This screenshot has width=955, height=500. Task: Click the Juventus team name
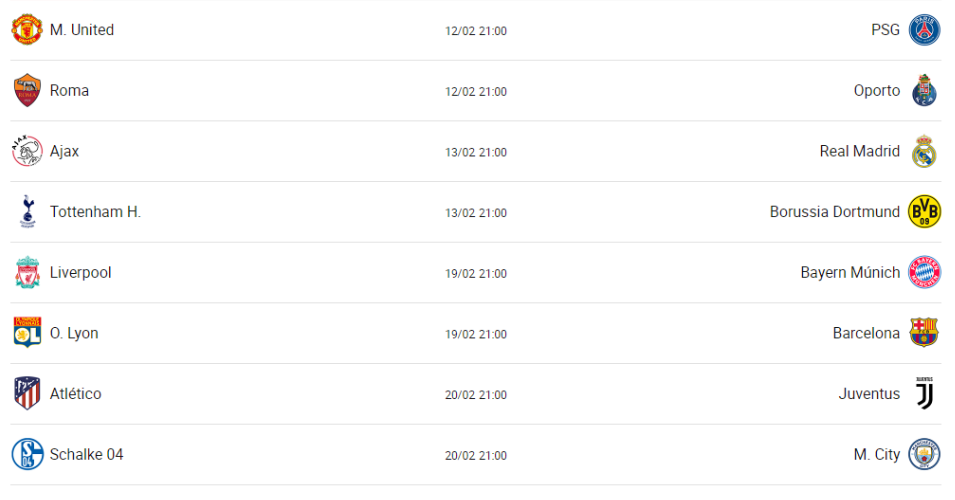869,394
